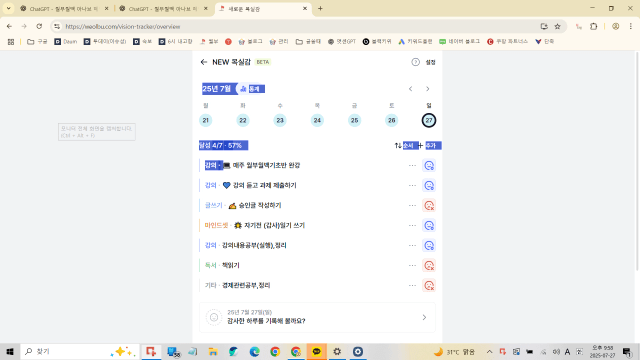
Task: Open the 설정 settings link
Action: click(x=431, y=62)
